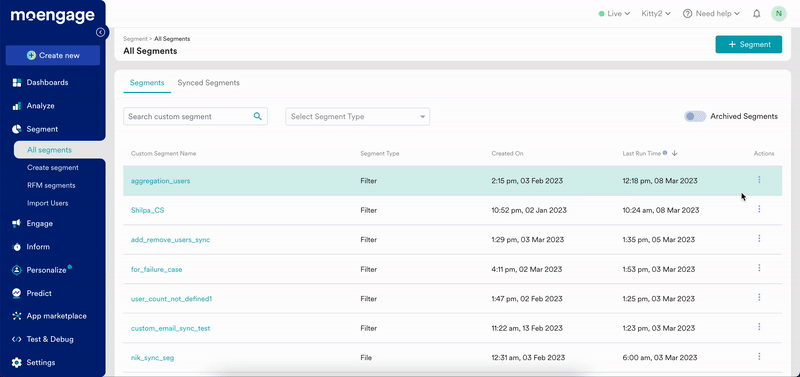Image resolution: width=800 pixels, height=377 pixels.
Task: Click the search magnifier icon
Action: coord(258,116)
